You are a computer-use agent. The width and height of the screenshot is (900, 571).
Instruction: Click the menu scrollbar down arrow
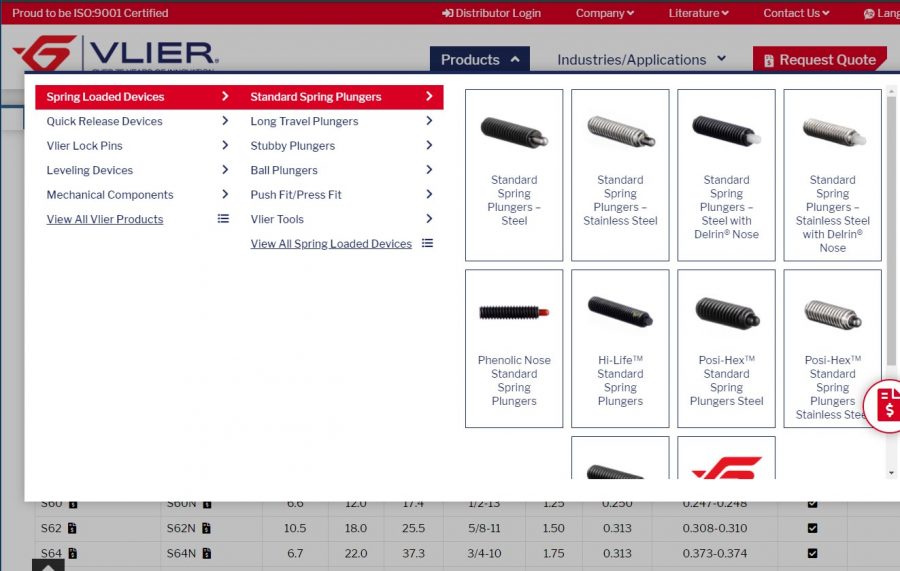[x=891, y=473]
